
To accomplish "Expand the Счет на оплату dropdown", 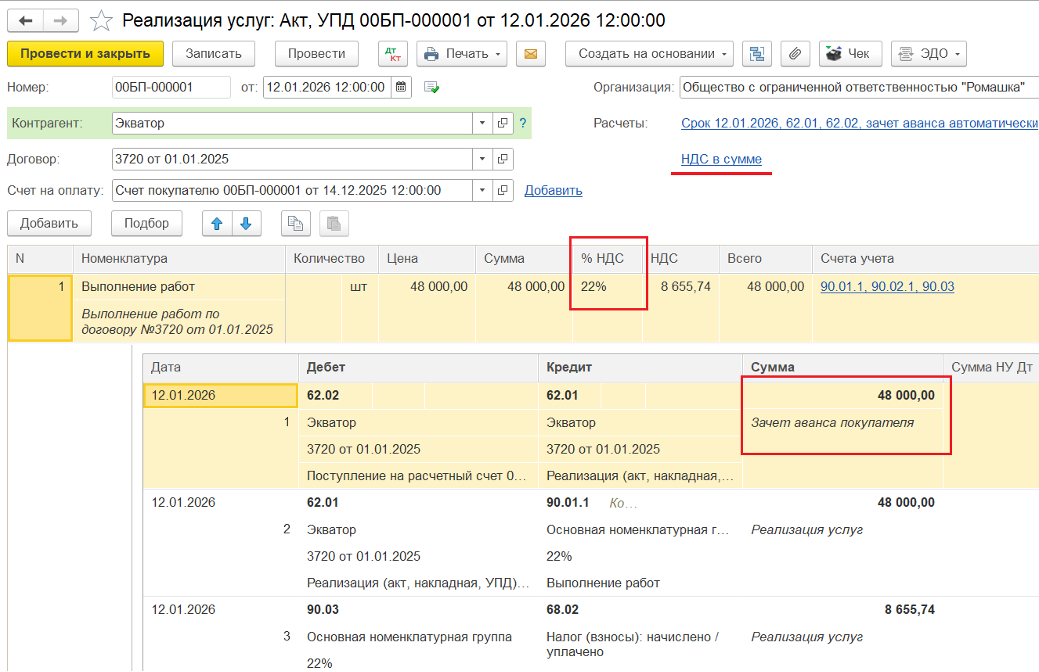I will (x=482, y=190).
